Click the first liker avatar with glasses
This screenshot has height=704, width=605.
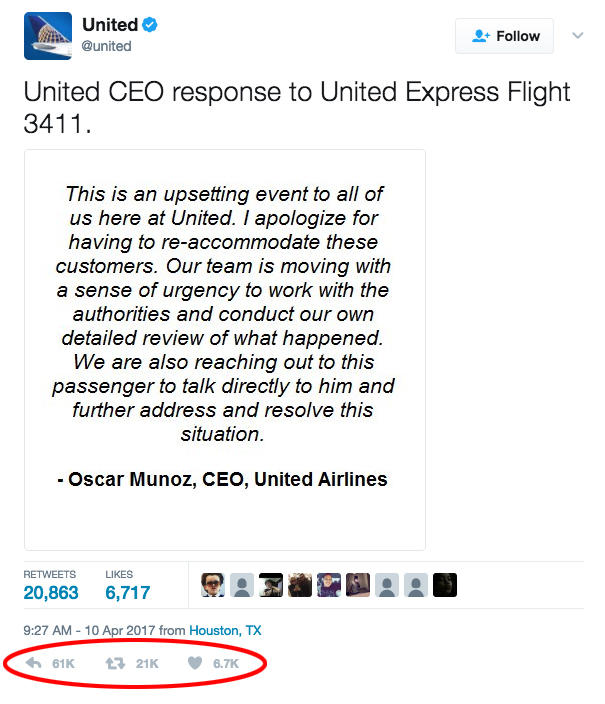pyautogui.click(x=212, y=585)
